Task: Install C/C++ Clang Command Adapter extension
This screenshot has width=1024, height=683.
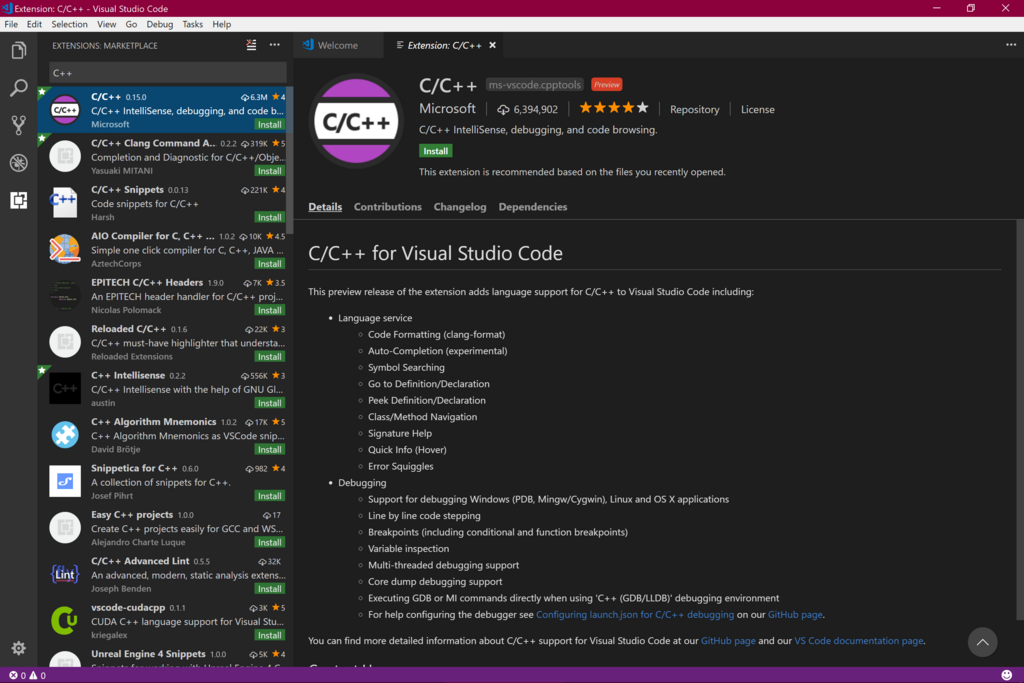Action: point(270,171)
